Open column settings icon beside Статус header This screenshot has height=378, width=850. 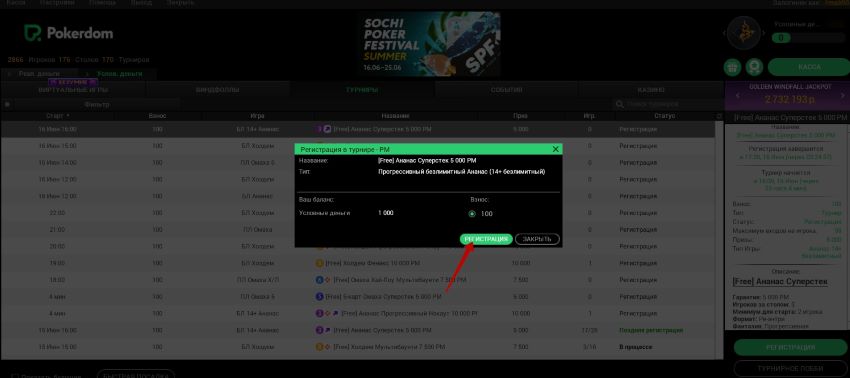pos(719,116)
